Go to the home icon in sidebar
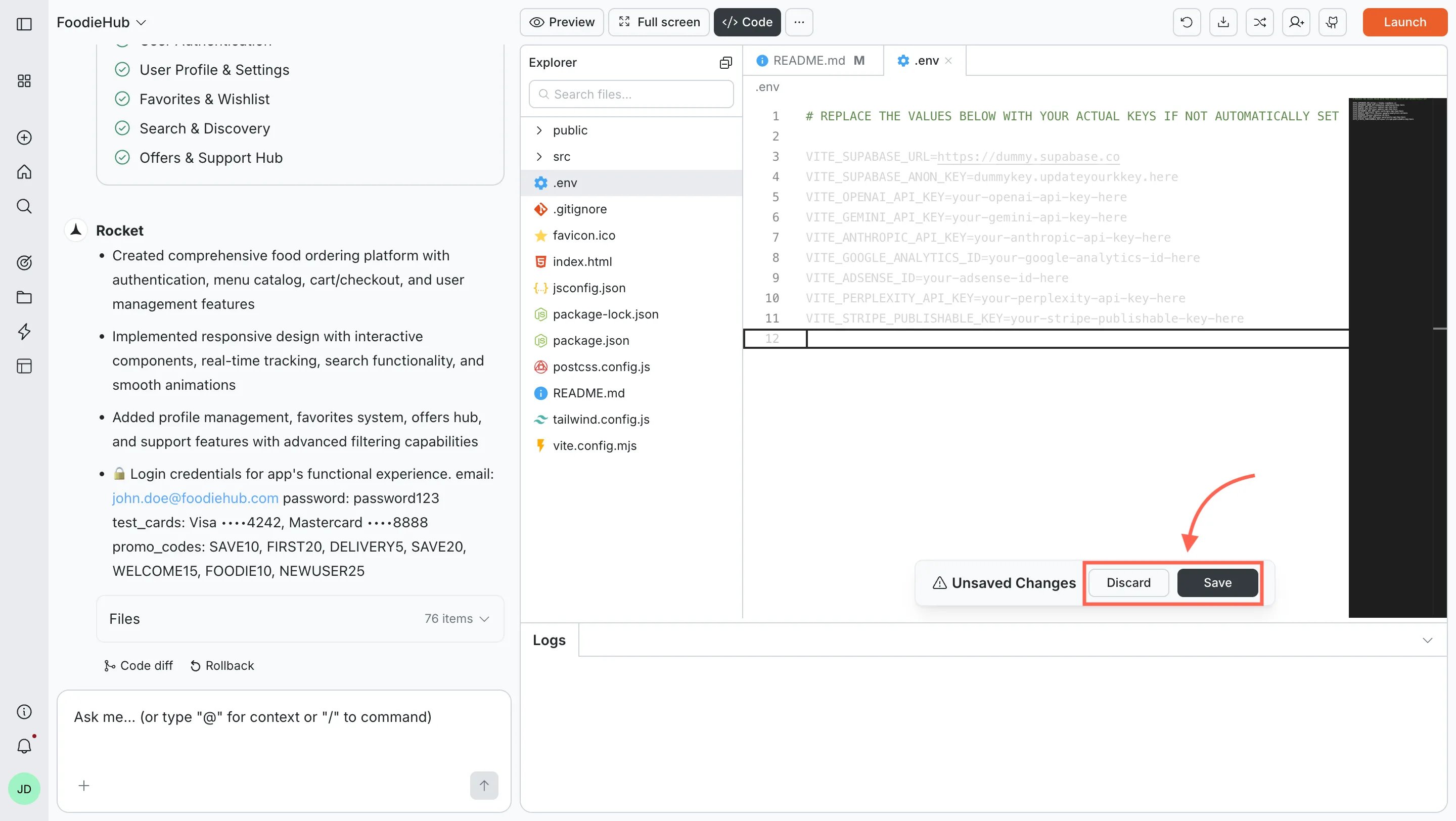 click(x=24, y=172)
